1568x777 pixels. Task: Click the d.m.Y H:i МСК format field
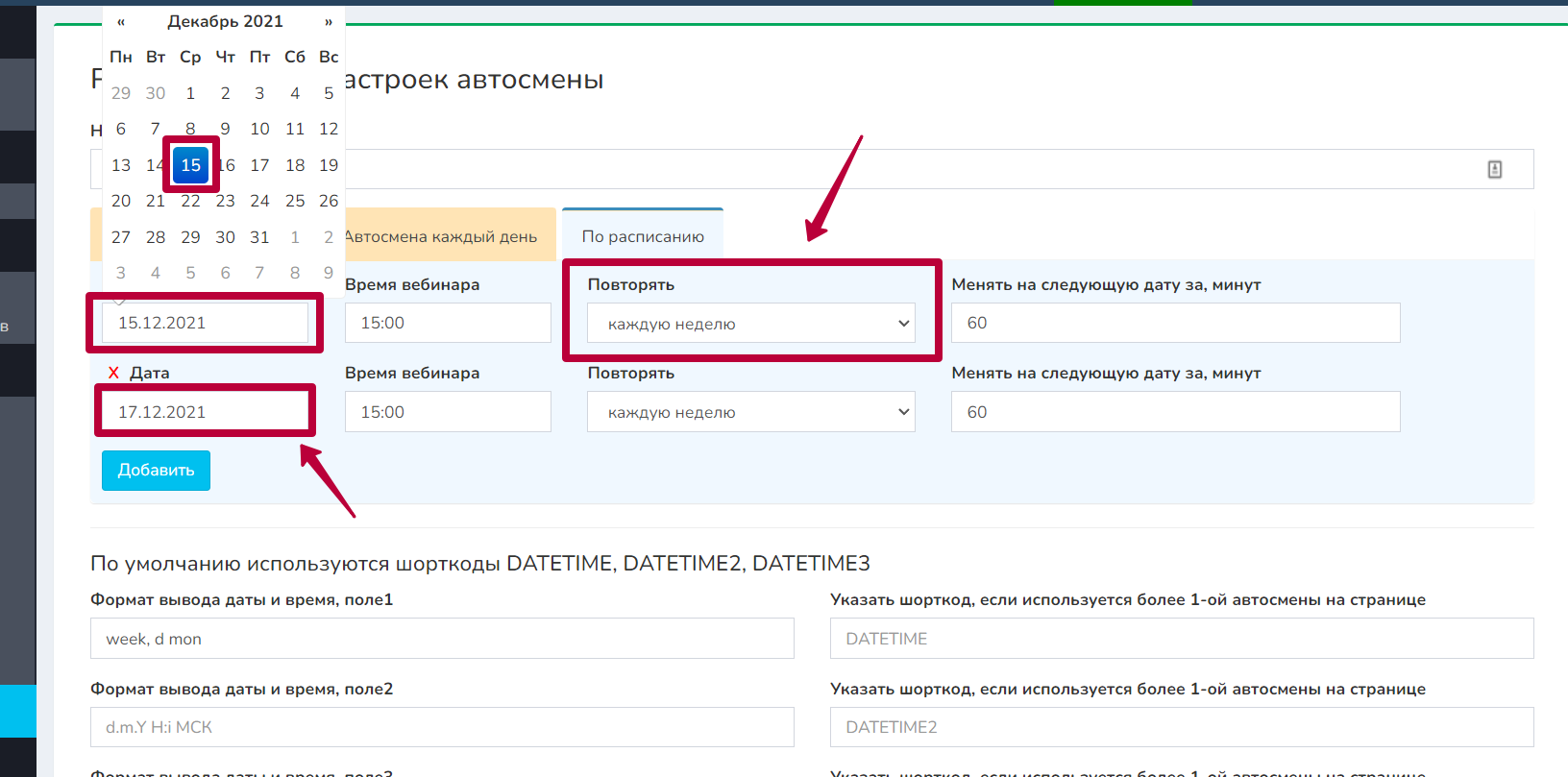442,727
